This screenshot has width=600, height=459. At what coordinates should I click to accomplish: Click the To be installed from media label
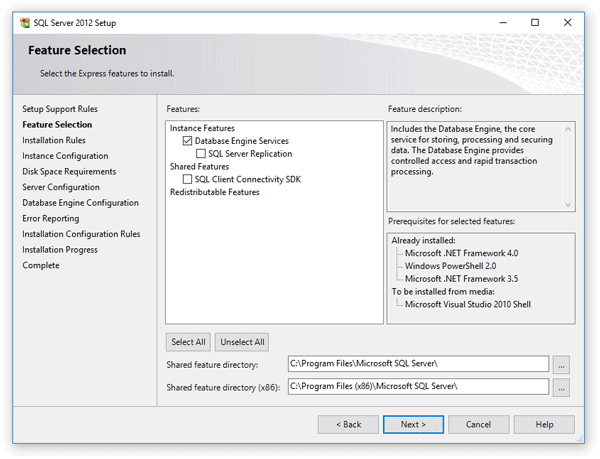[x=443, y=292]
